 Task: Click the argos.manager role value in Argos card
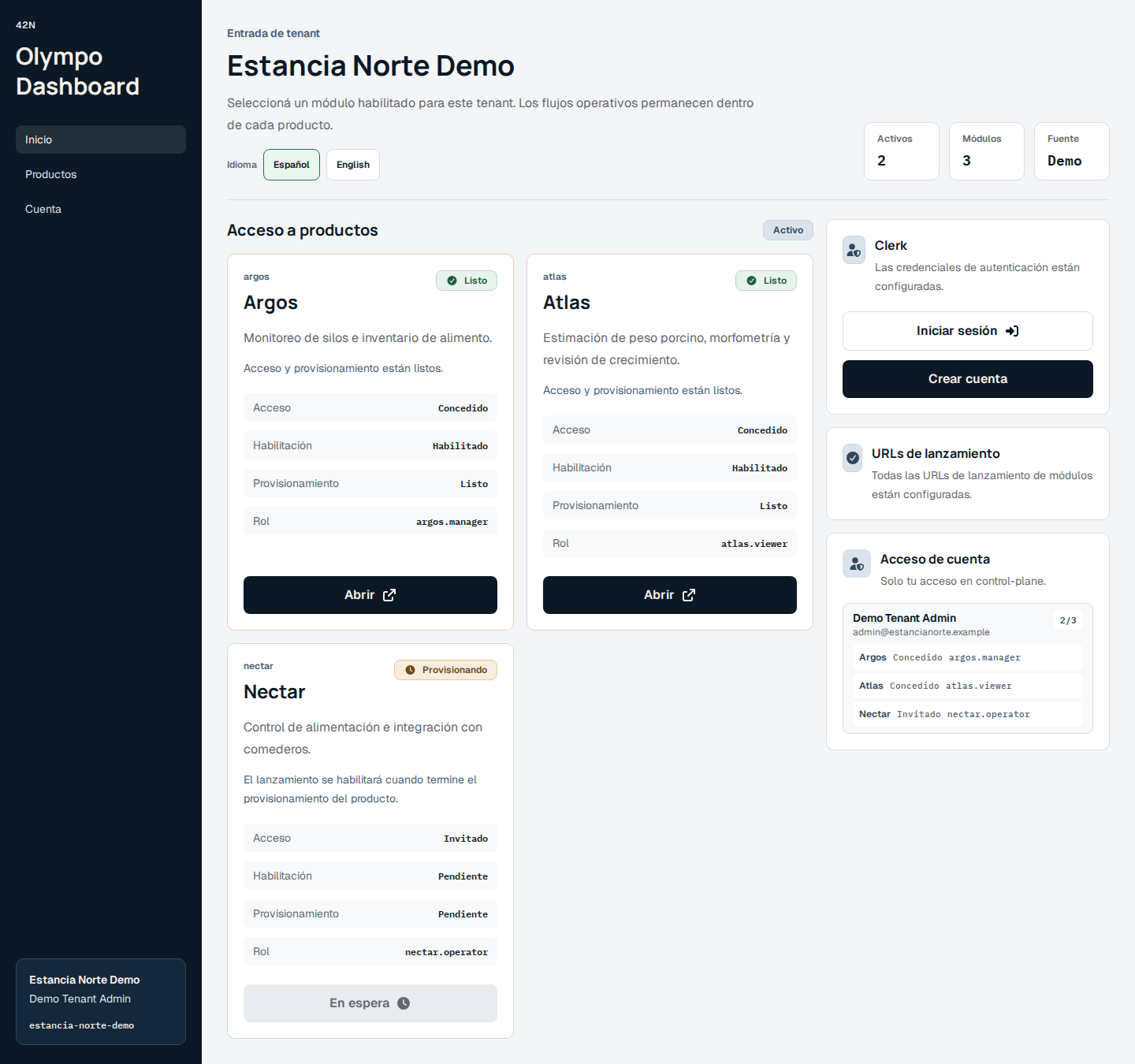[452, 522]
